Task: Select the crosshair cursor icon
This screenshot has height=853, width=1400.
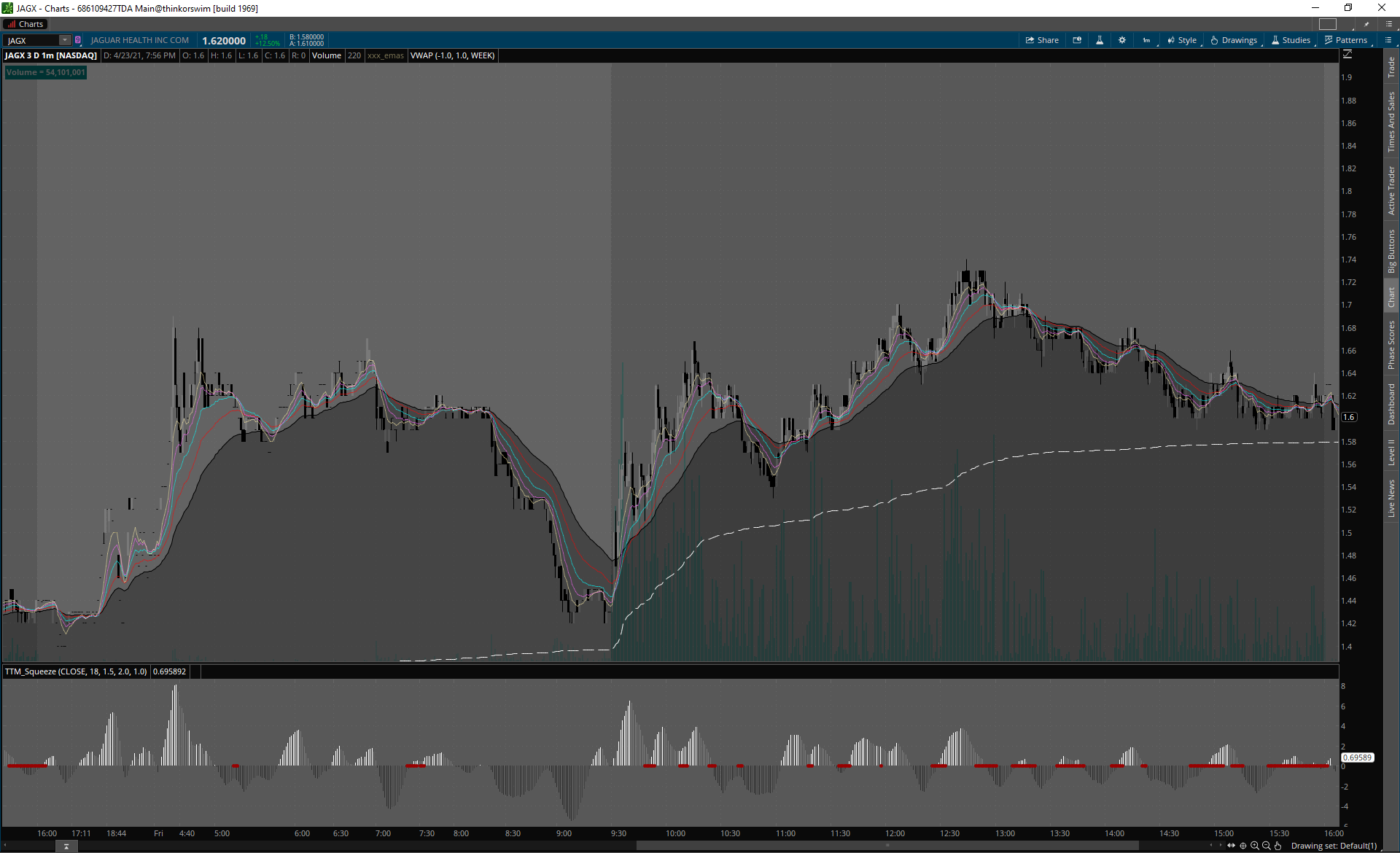Action: pos(1242,846)
